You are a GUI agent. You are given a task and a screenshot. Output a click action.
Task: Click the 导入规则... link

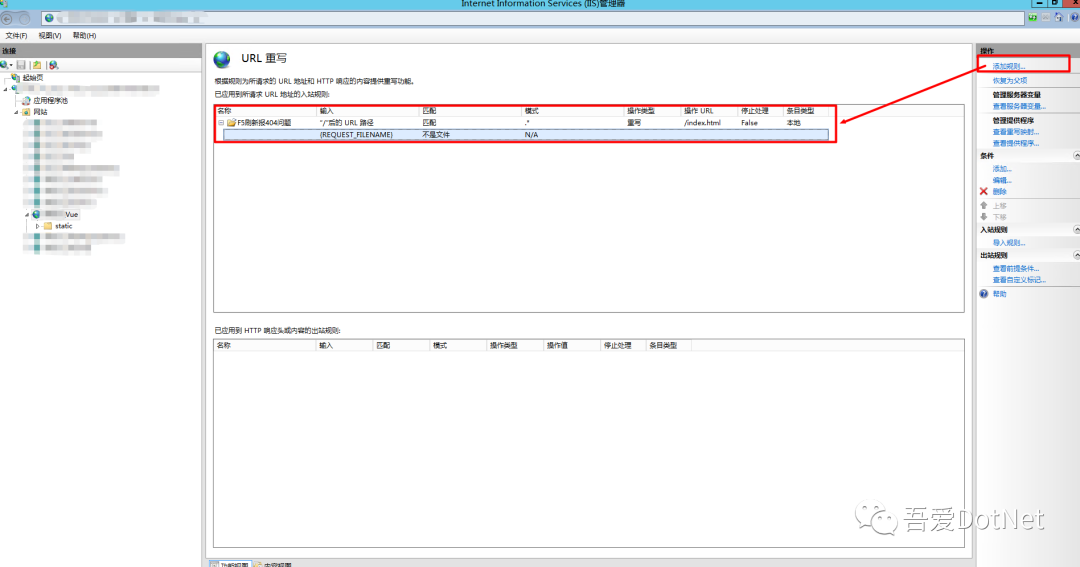click(1008, 243)
